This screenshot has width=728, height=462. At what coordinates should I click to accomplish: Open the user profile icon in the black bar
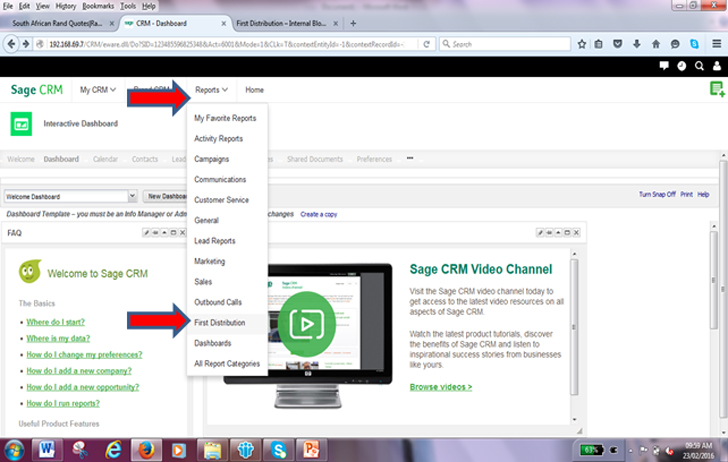pyautogui.click(x=717, y=66)
